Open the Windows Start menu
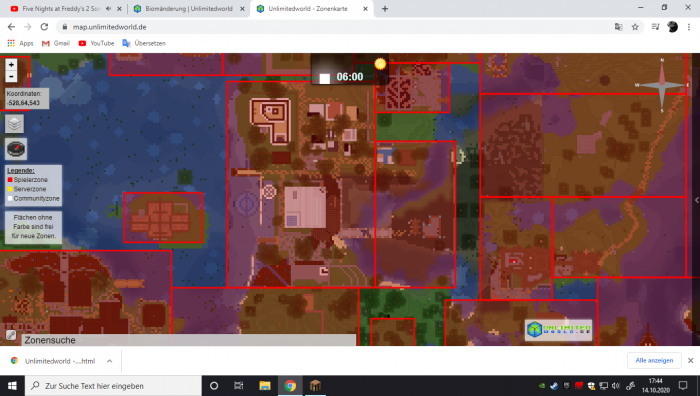 (12, 386)
